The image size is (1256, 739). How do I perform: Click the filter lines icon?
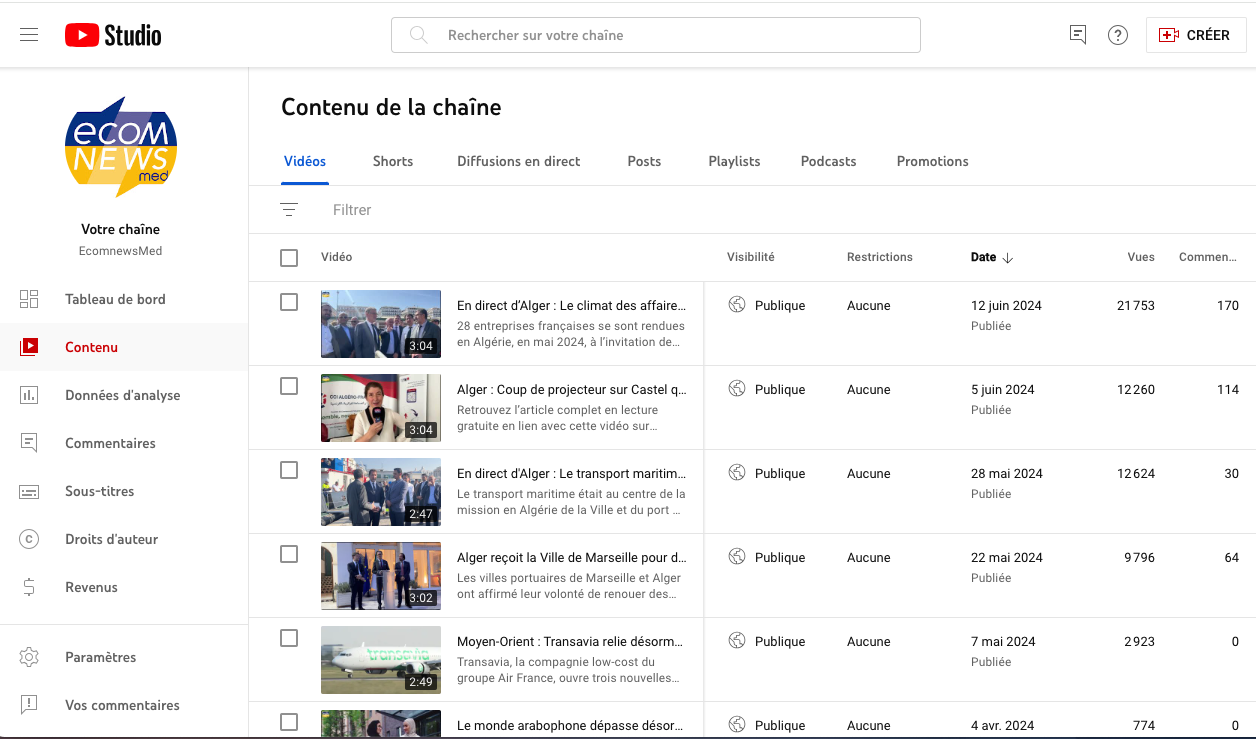click(289, 210)
